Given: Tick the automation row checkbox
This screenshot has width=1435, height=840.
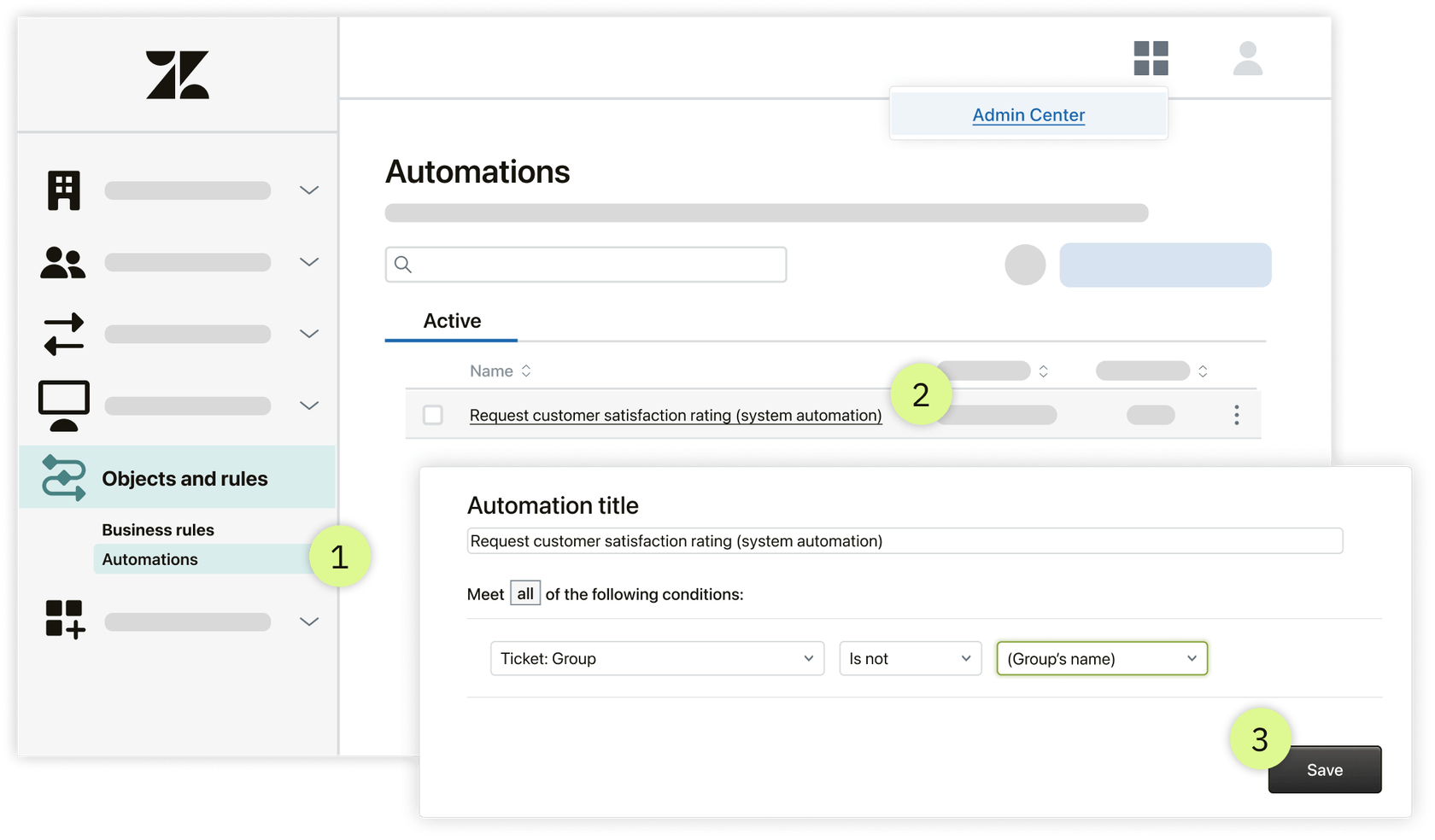Looking at the screenshot, I should coord(432,415).
